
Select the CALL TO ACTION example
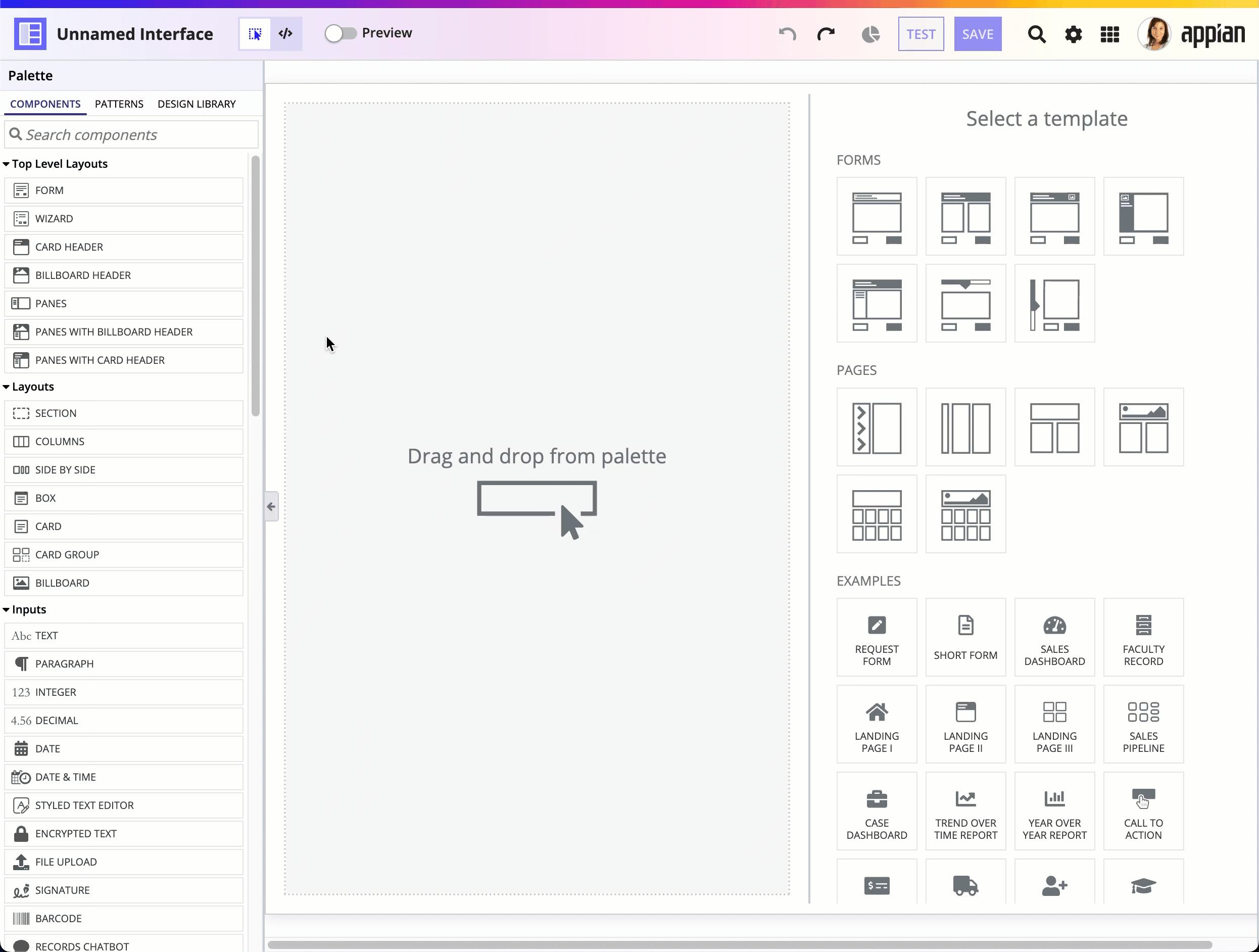pos(1143,811)
